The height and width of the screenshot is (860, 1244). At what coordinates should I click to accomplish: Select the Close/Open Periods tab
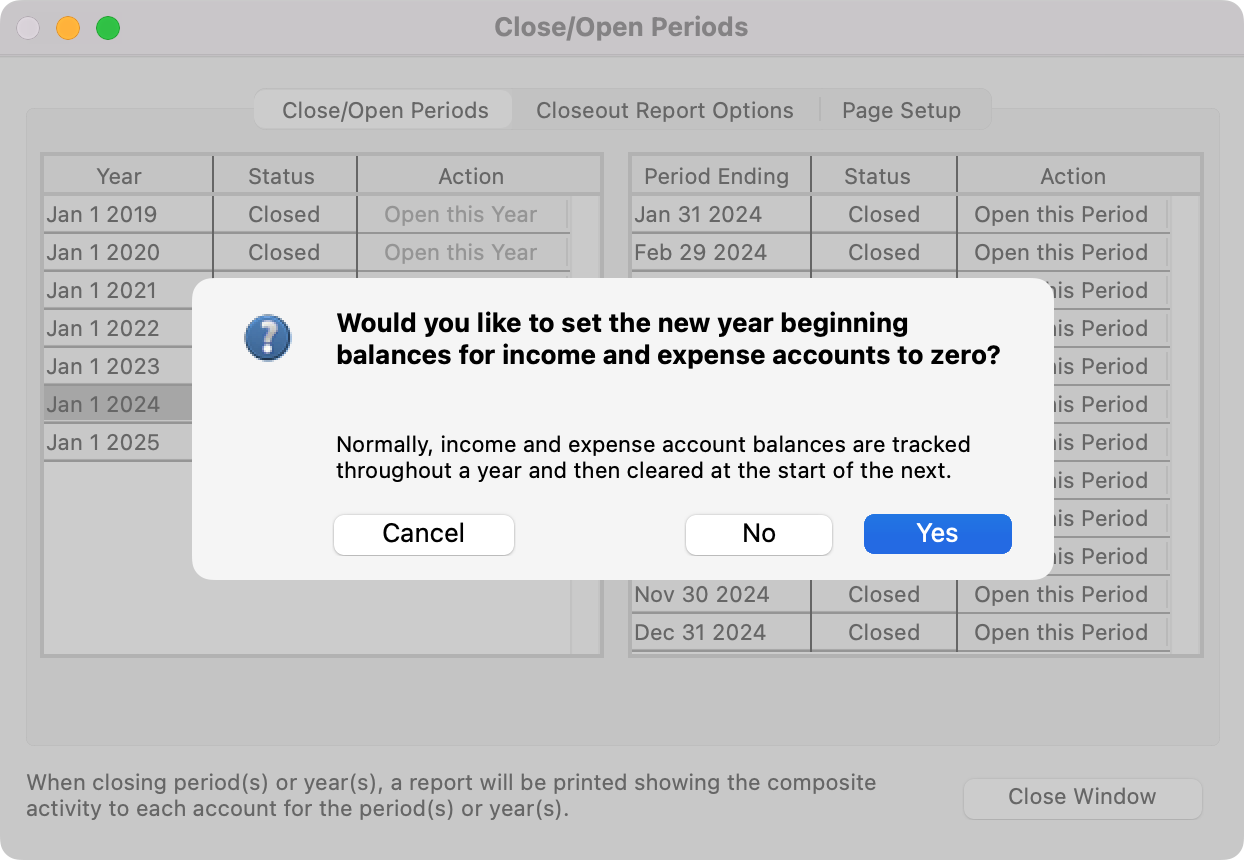385,110
